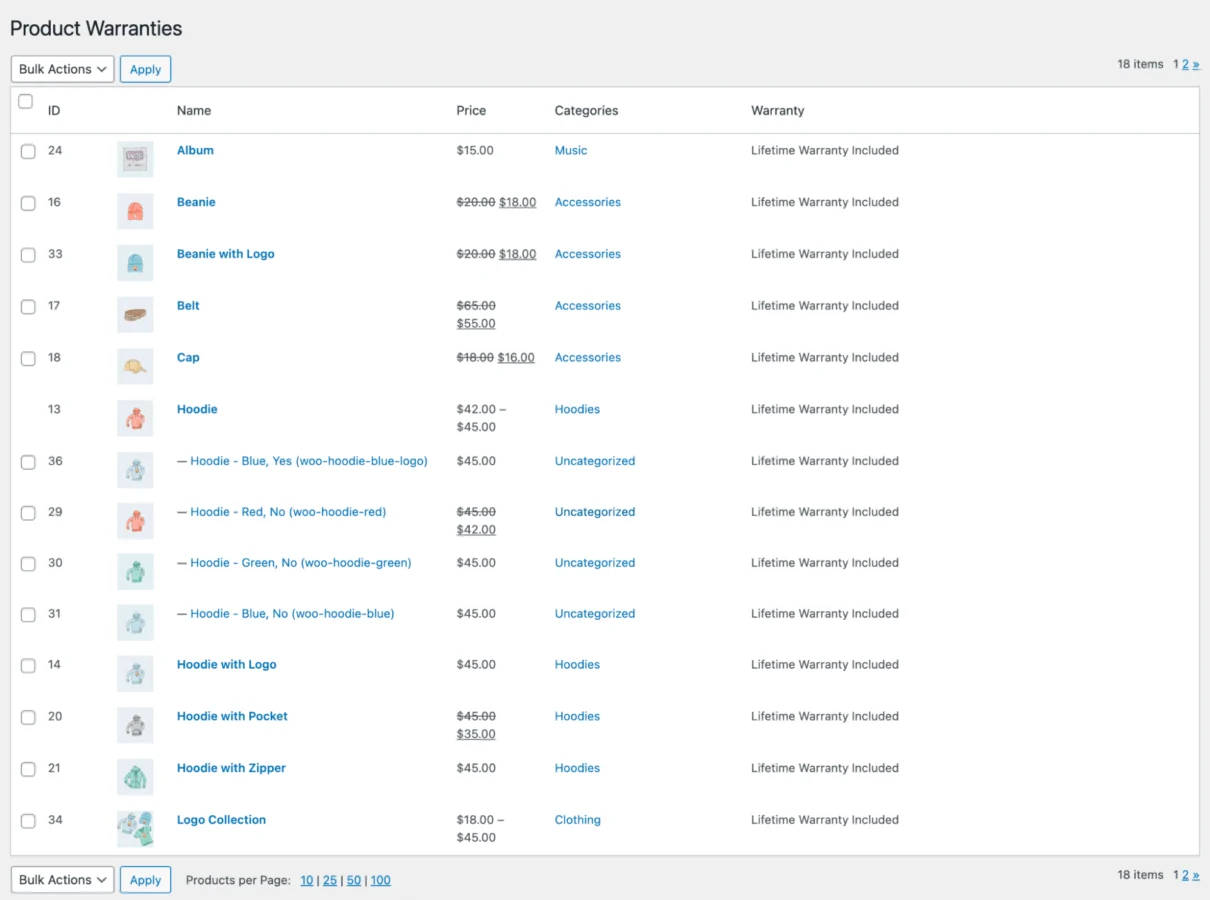Open the Hoodie product name link

(197, 410)
